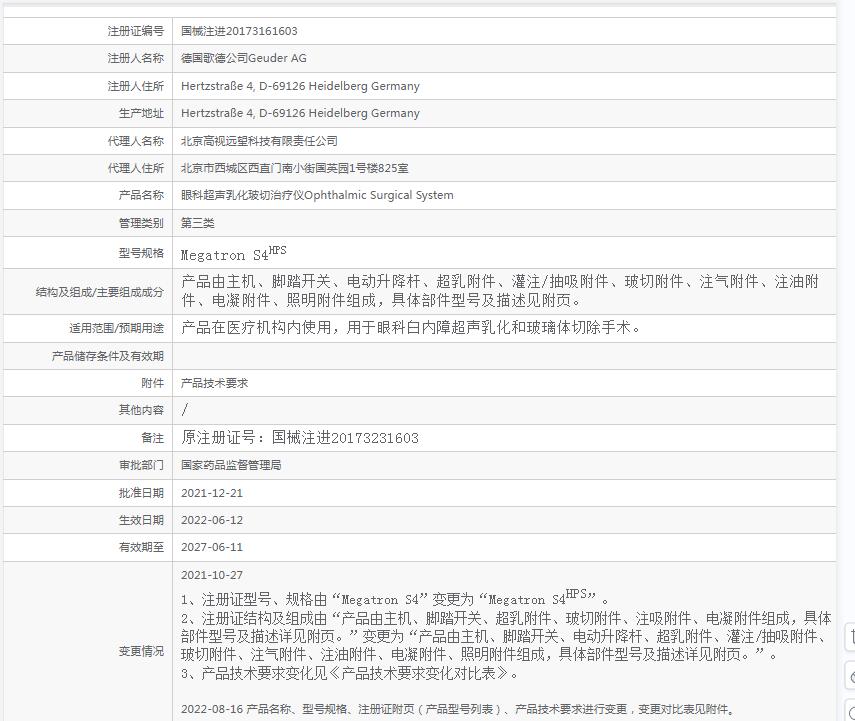Select the 产品名称 label
Viewport: 855px width, 721px height.
click(x=141, y=195)
